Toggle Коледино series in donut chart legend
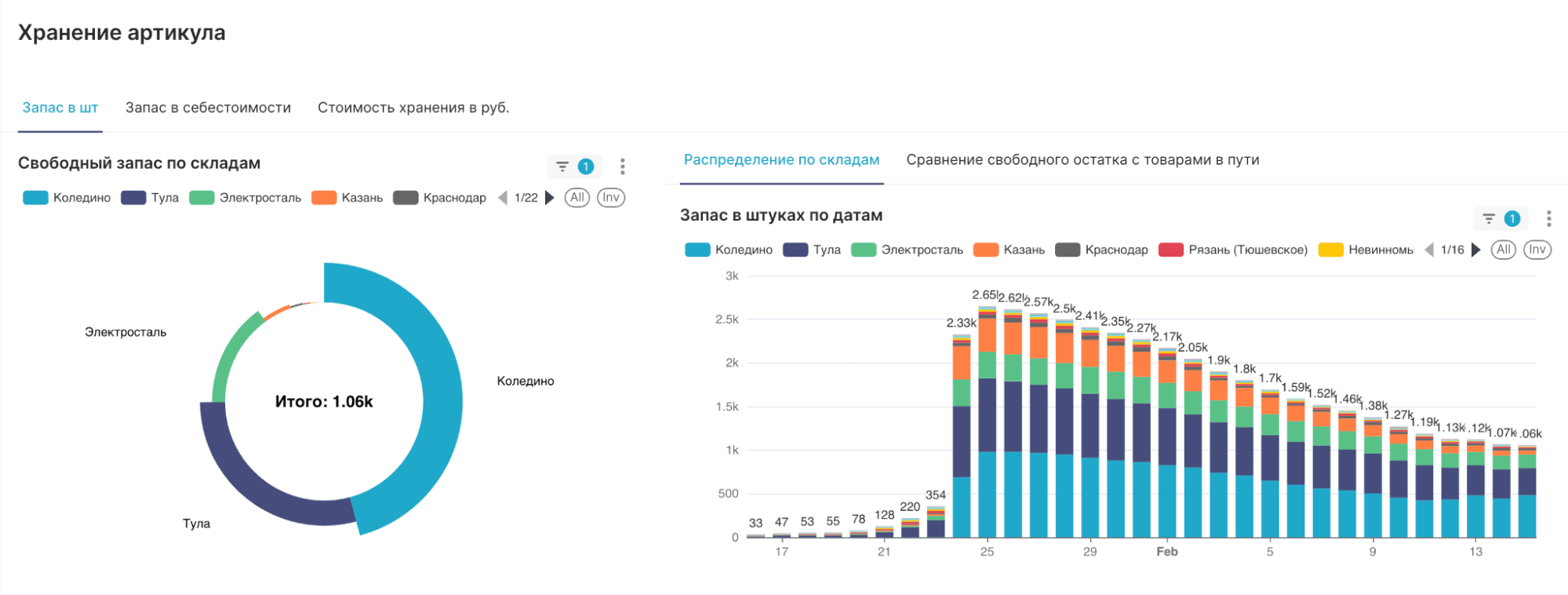The width and height of the screenshot is (1568, 595). 68,198
